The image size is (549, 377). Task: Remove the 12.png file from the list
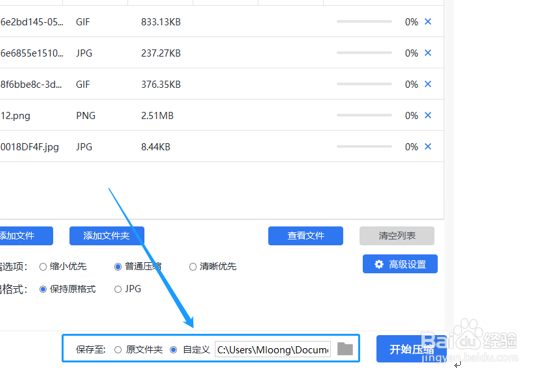[428, 115]
